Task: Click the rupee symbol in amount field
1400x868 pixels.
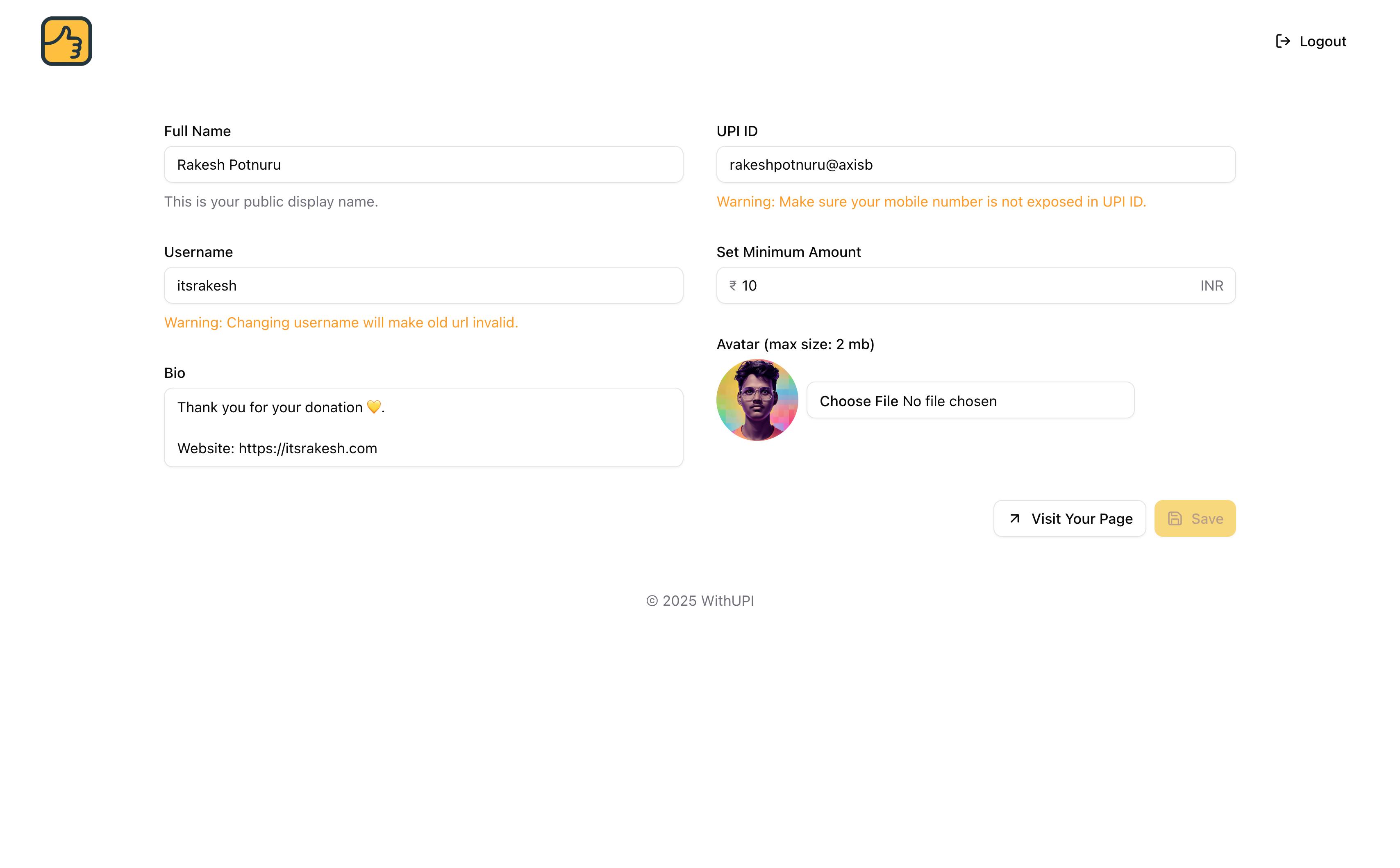Action: (733, 285)
